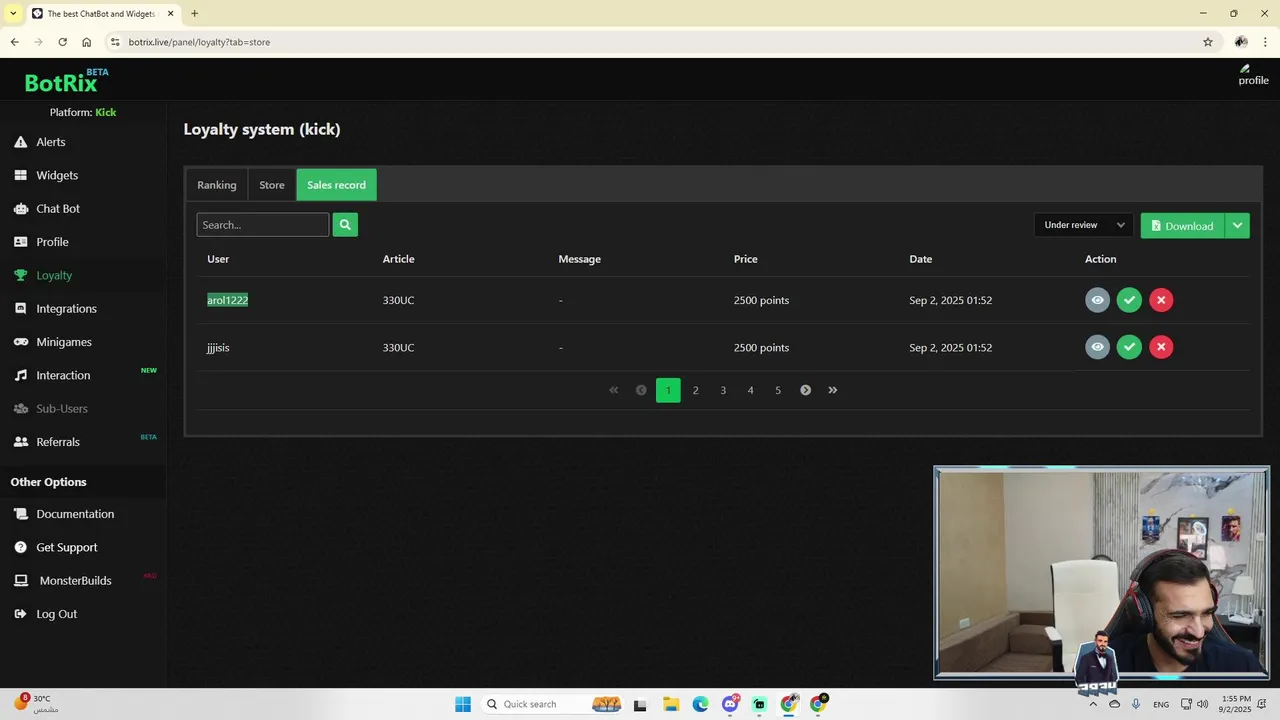Open Windows Start menu
1280x720 pixels.
click(x=463, y=704)
